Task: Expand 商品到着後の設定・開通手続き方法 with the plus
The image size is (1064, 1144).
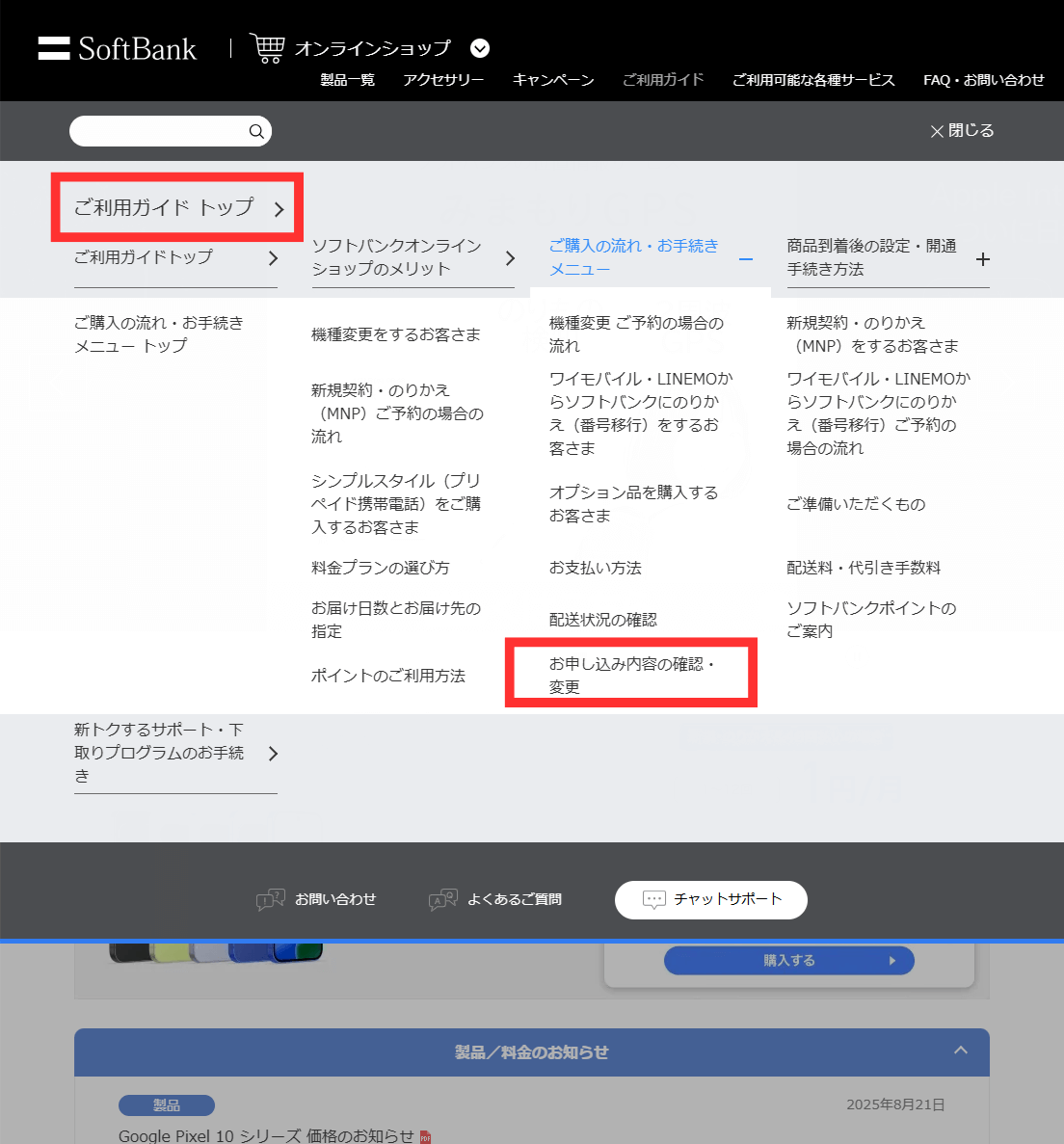Action: coord(983,258)
